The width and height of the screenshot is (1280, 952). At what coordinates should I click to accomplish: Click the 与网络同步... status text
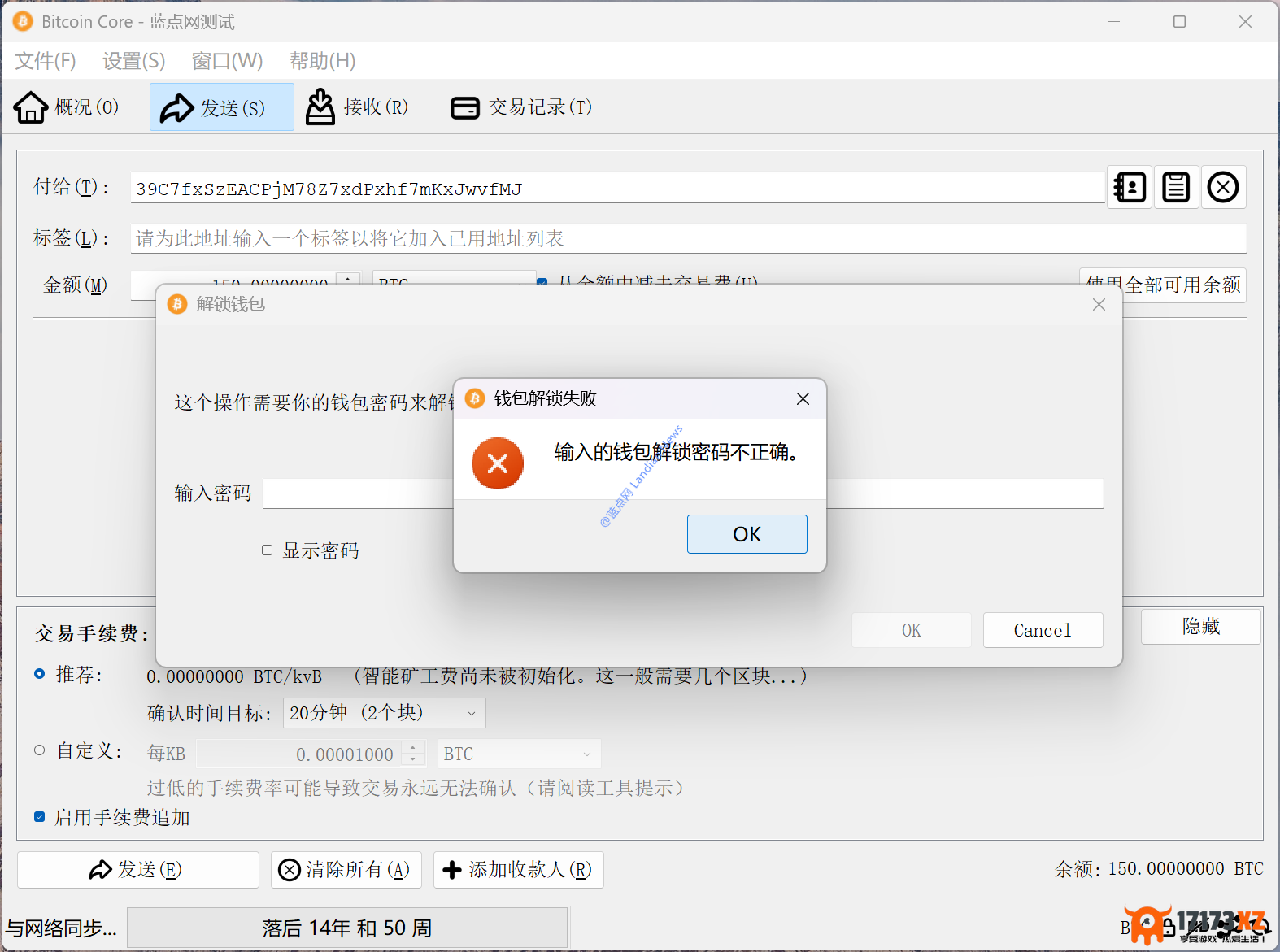point(62,928)
